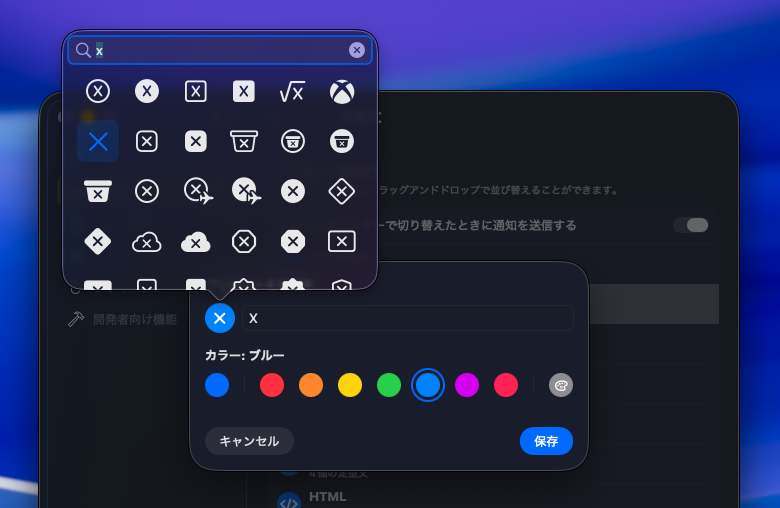Image resolution: width=780 pixels, height=508 pixels.
Task: Pick the filled rounded square xmark icon
Action: coord(195,142)
